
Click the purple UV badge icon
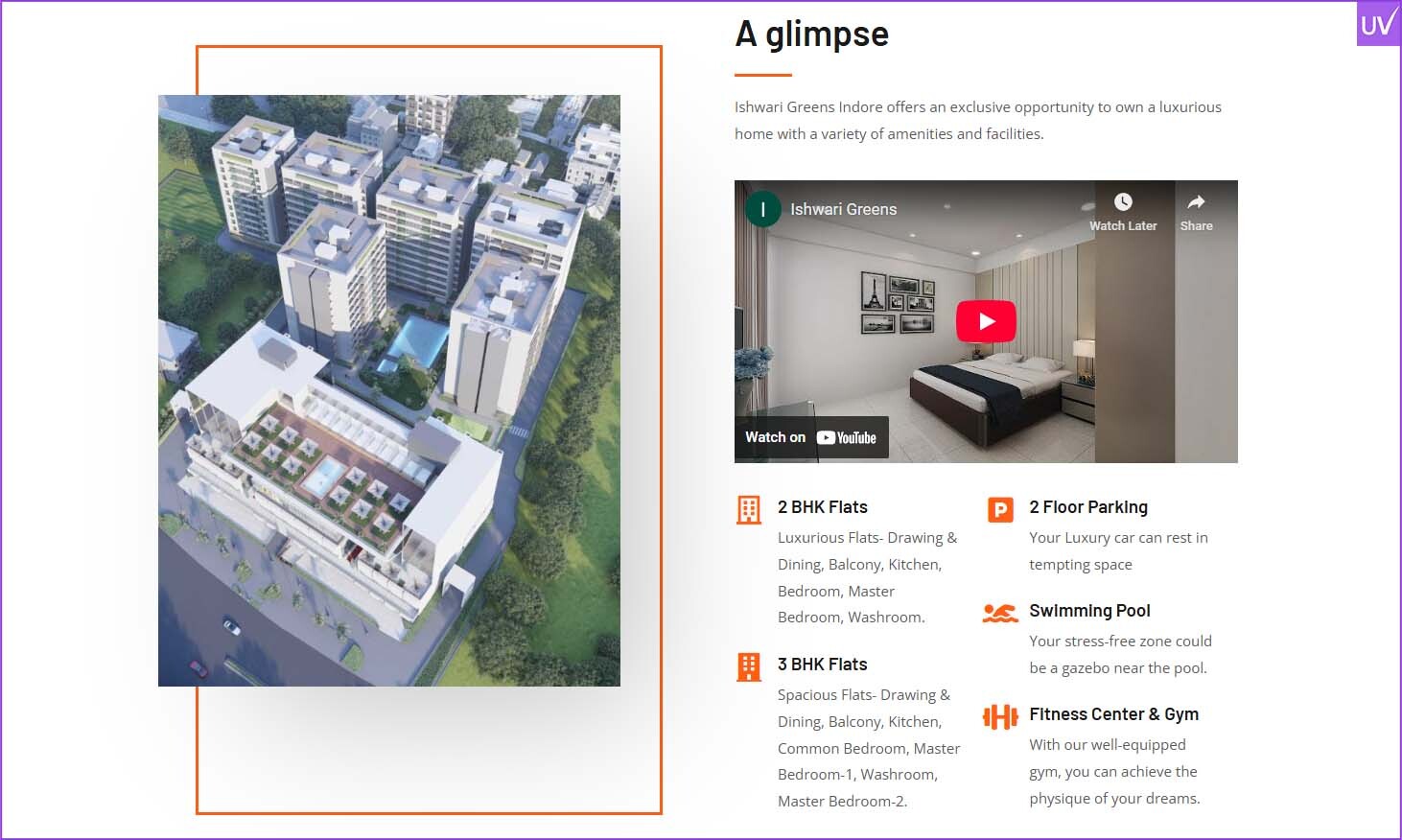[x=1378, y=23]
